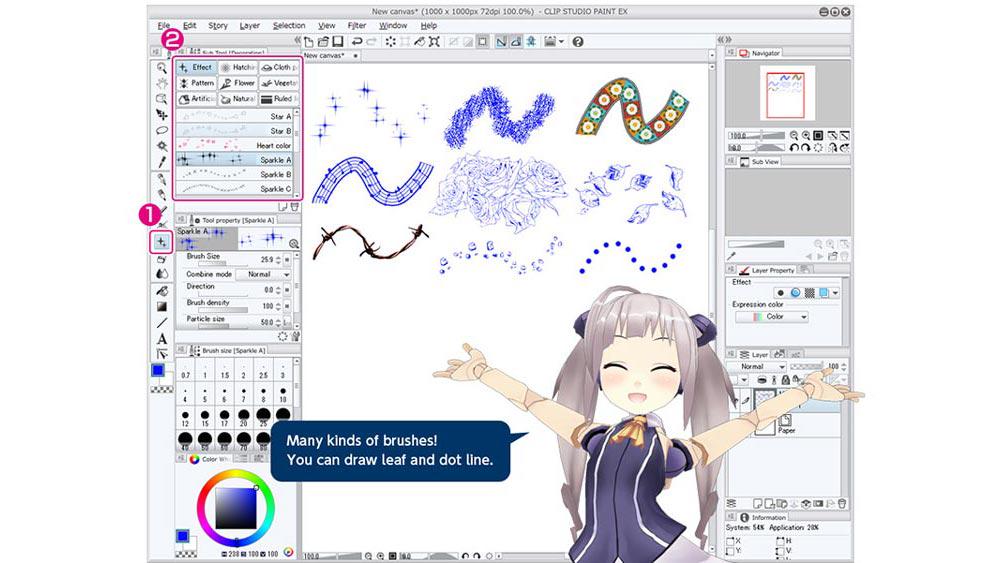Screen dimensions: 1000x563
Task: Open the Filter menu
Action: (x=357, y=26)
